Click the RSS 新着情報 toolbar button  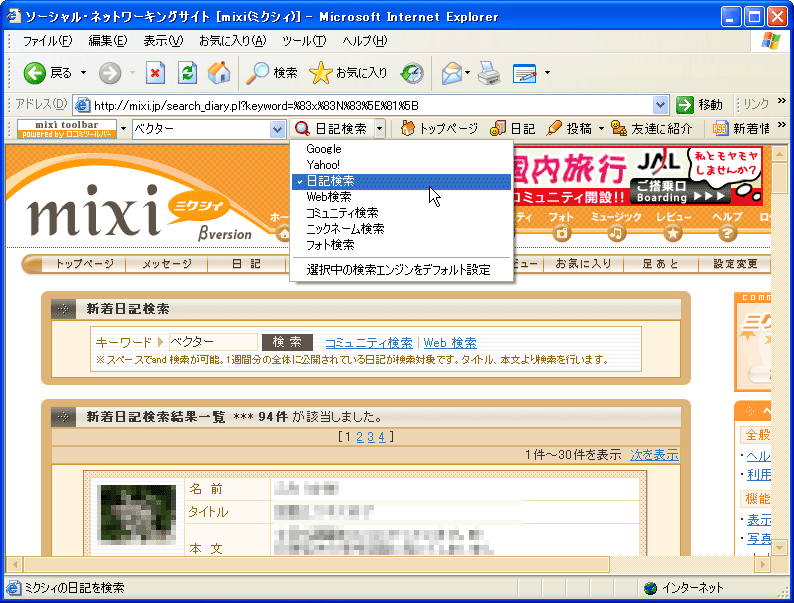[741, 129]
